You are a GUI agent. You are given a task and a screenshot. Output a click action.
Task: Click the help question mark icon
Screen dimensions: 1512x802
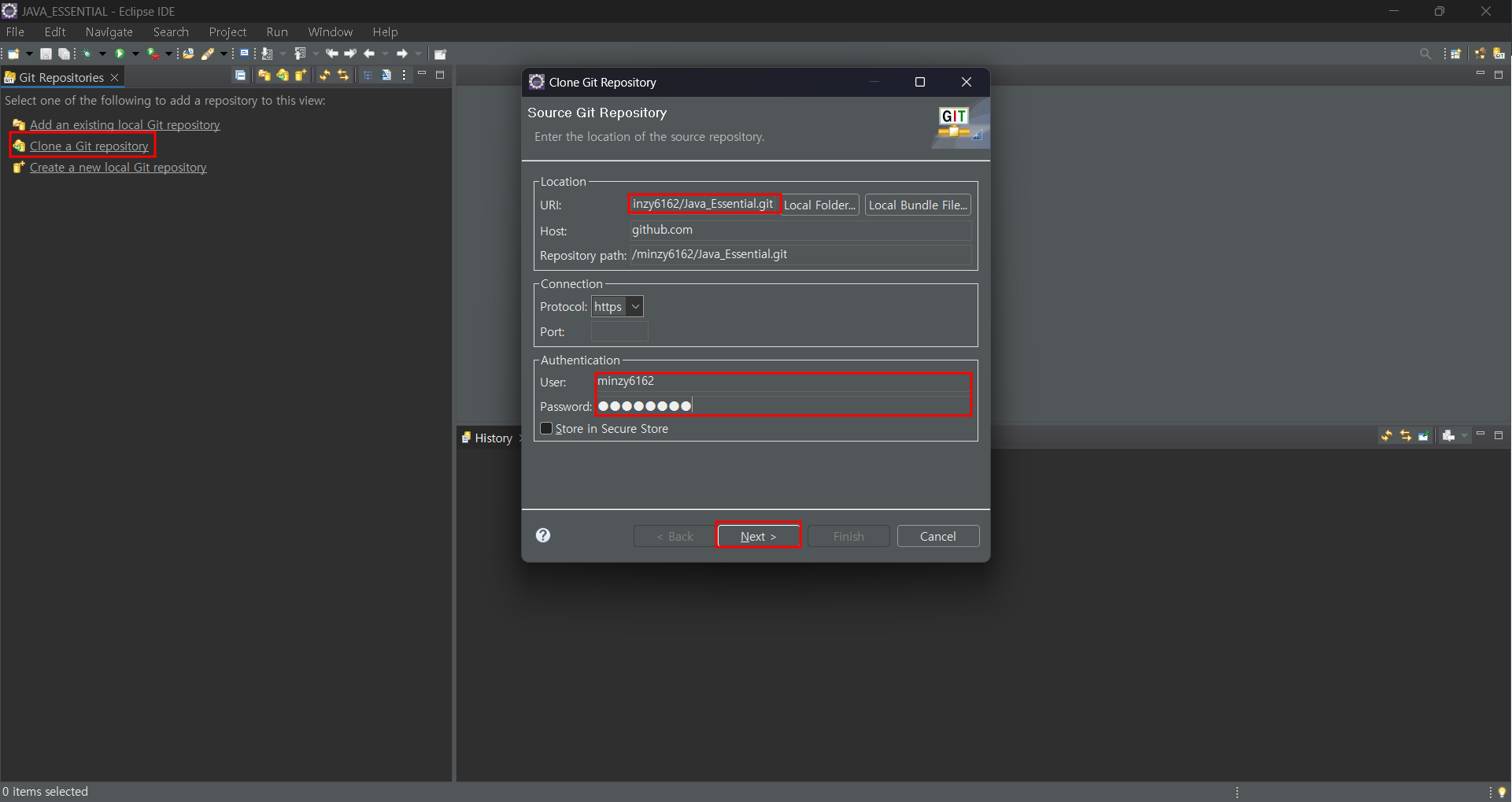pos(543,535)
